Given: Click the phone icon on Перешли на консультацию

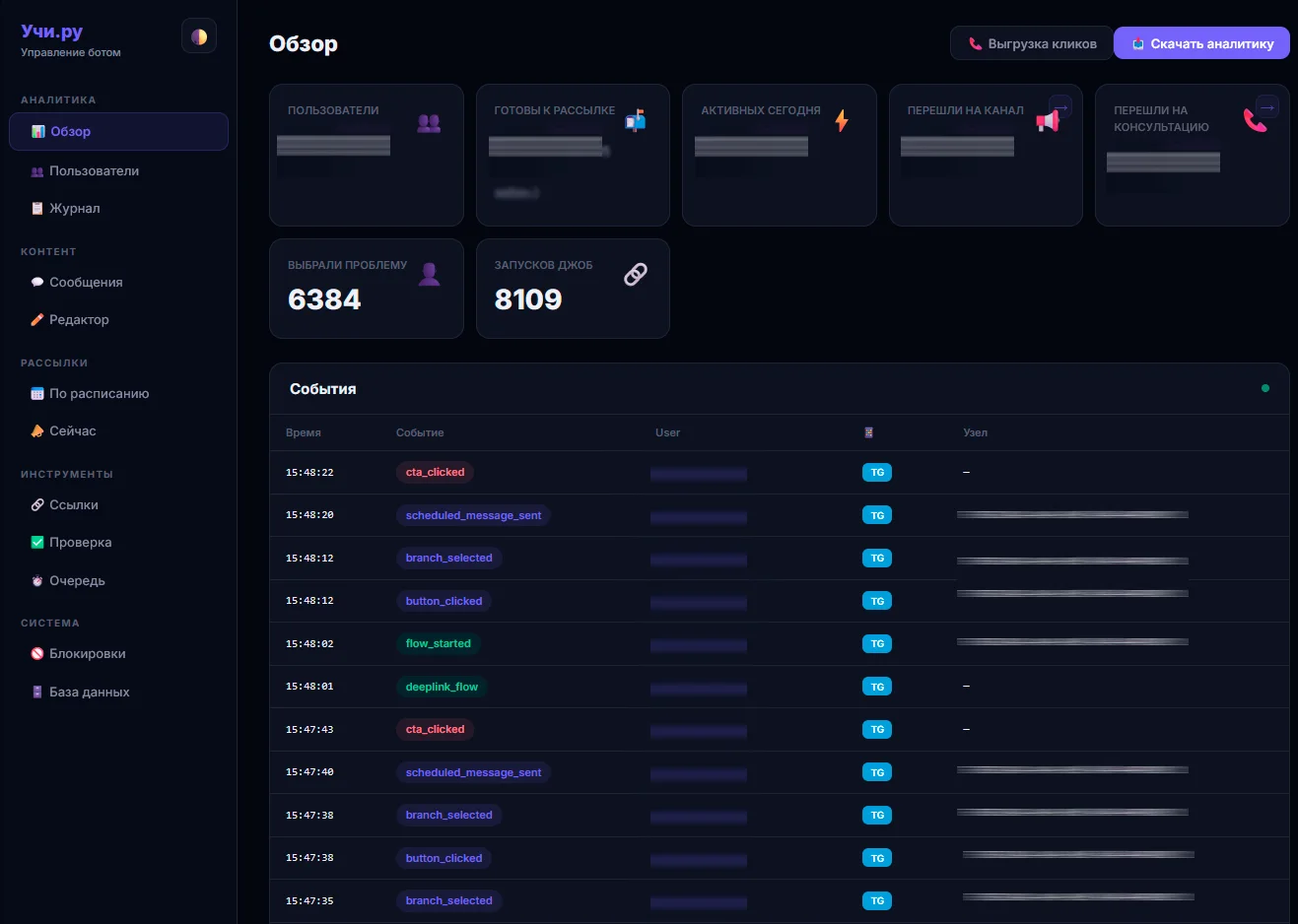Looking at the screenshot, I should 1255,121.
